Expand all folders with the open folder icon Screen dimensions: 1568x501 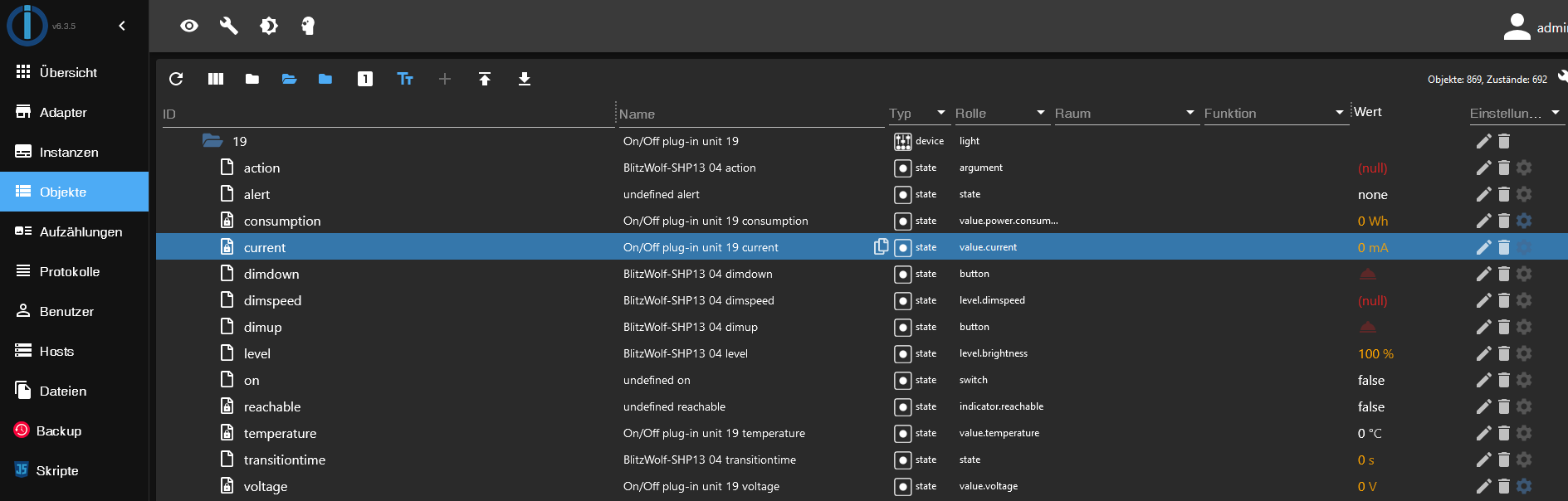pos(289,79)
